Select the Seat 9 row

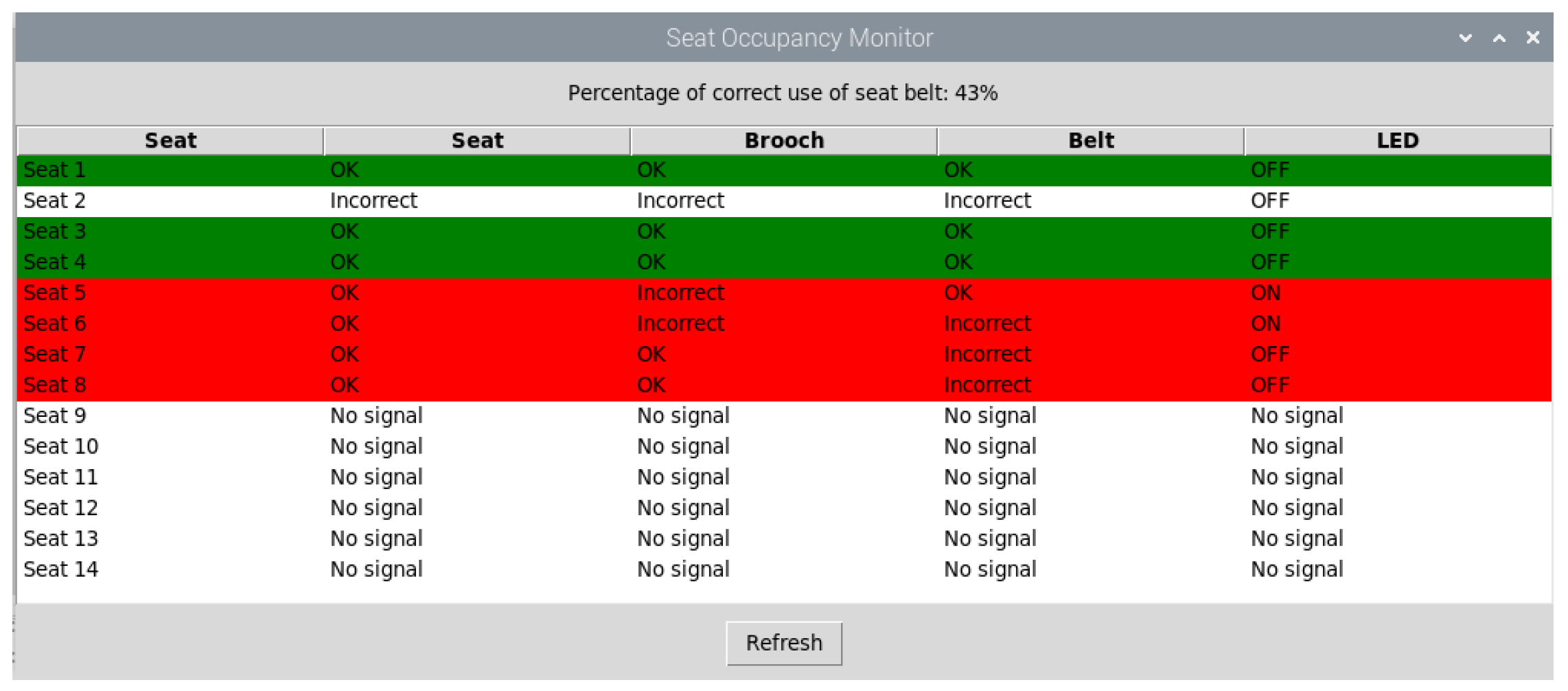[55, 416]
